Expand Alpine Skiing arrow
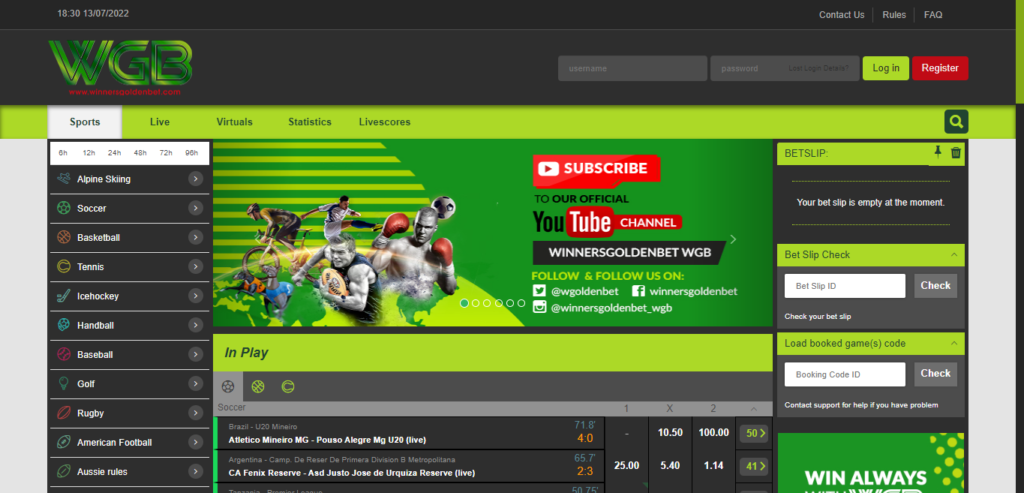Viewport: 1024px width, 493px height. [x=195, y=179]
